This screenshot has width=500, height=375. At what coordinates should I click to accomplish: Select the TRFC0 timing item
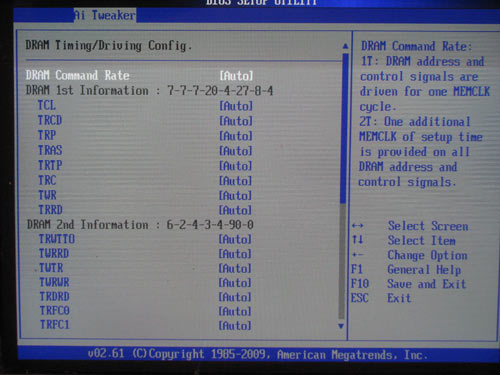coord(55,311)
